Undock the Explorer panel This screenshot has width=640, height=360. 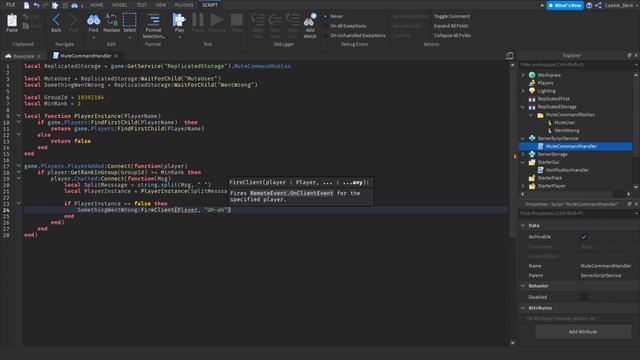[629, 56]
